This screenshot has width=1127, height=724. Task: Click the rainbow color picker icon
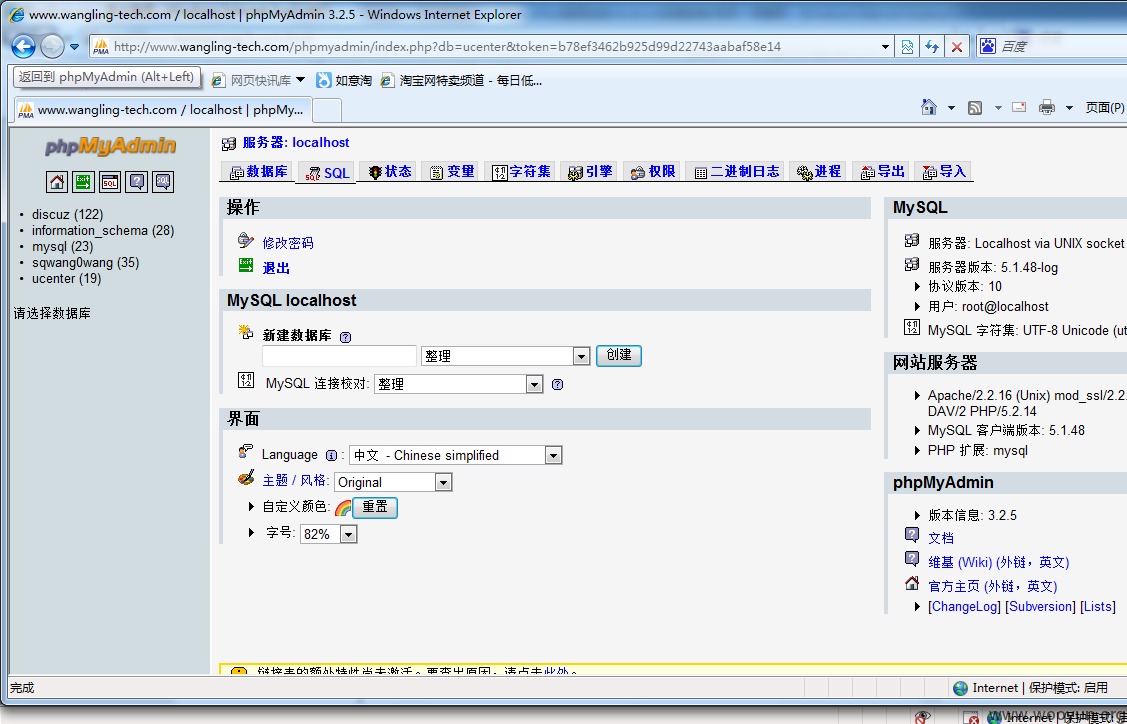point(343,508)
